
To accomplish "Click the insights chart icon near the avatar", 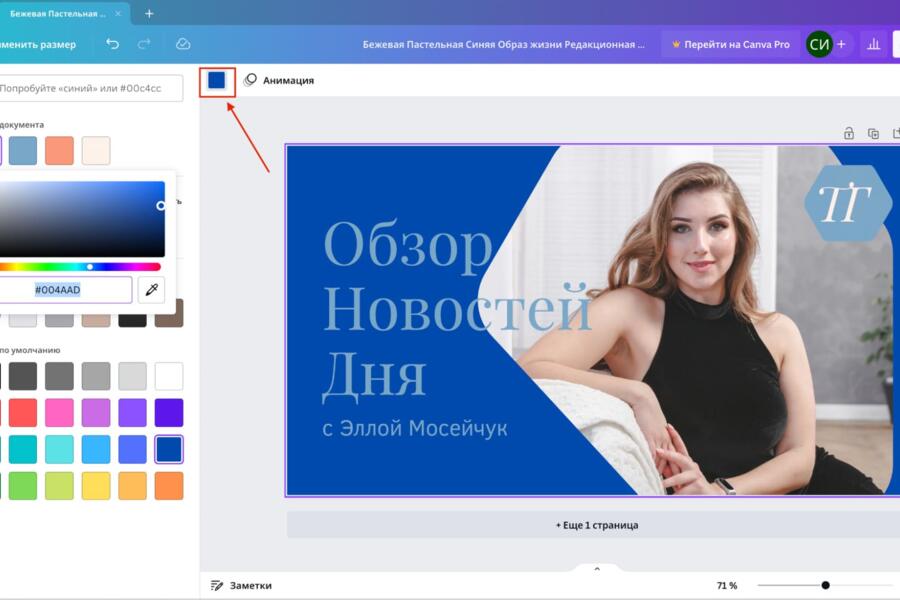I will (874, 44).
